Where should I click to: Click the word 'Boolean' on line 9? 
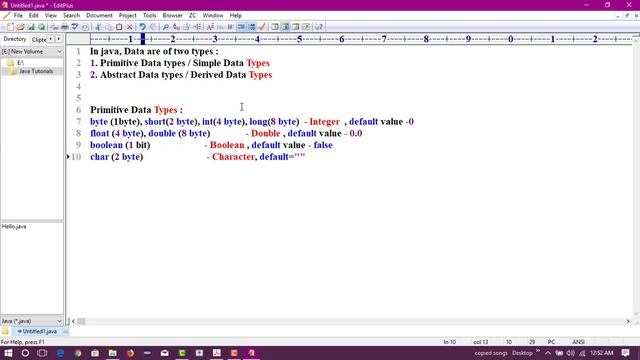[227, 145]
